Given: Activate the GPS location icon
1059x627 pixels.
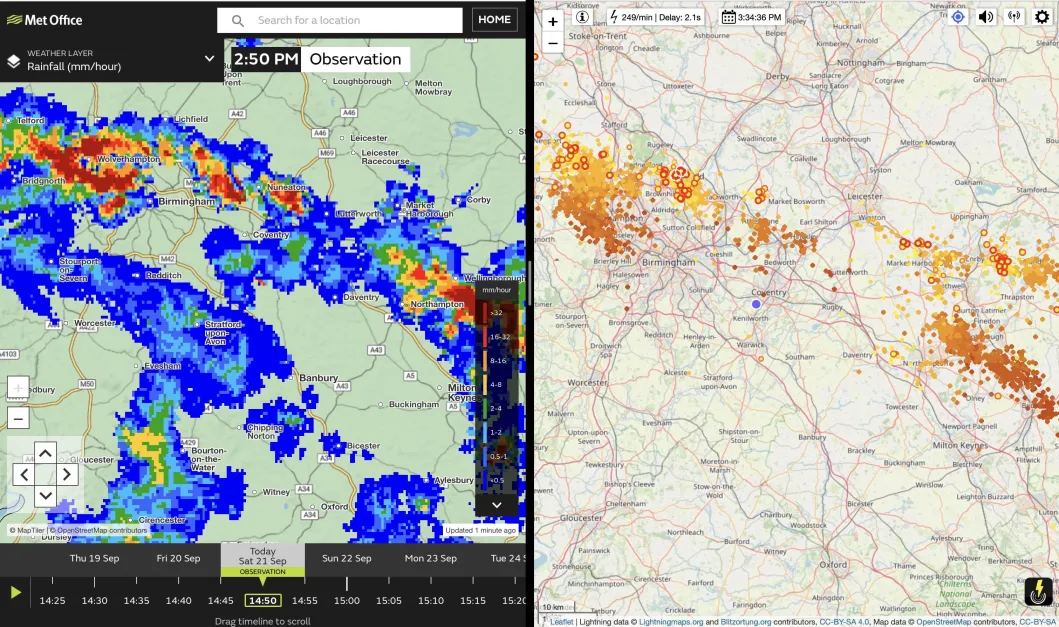Looking at the screenshot, I should click(x=957, y=16).
